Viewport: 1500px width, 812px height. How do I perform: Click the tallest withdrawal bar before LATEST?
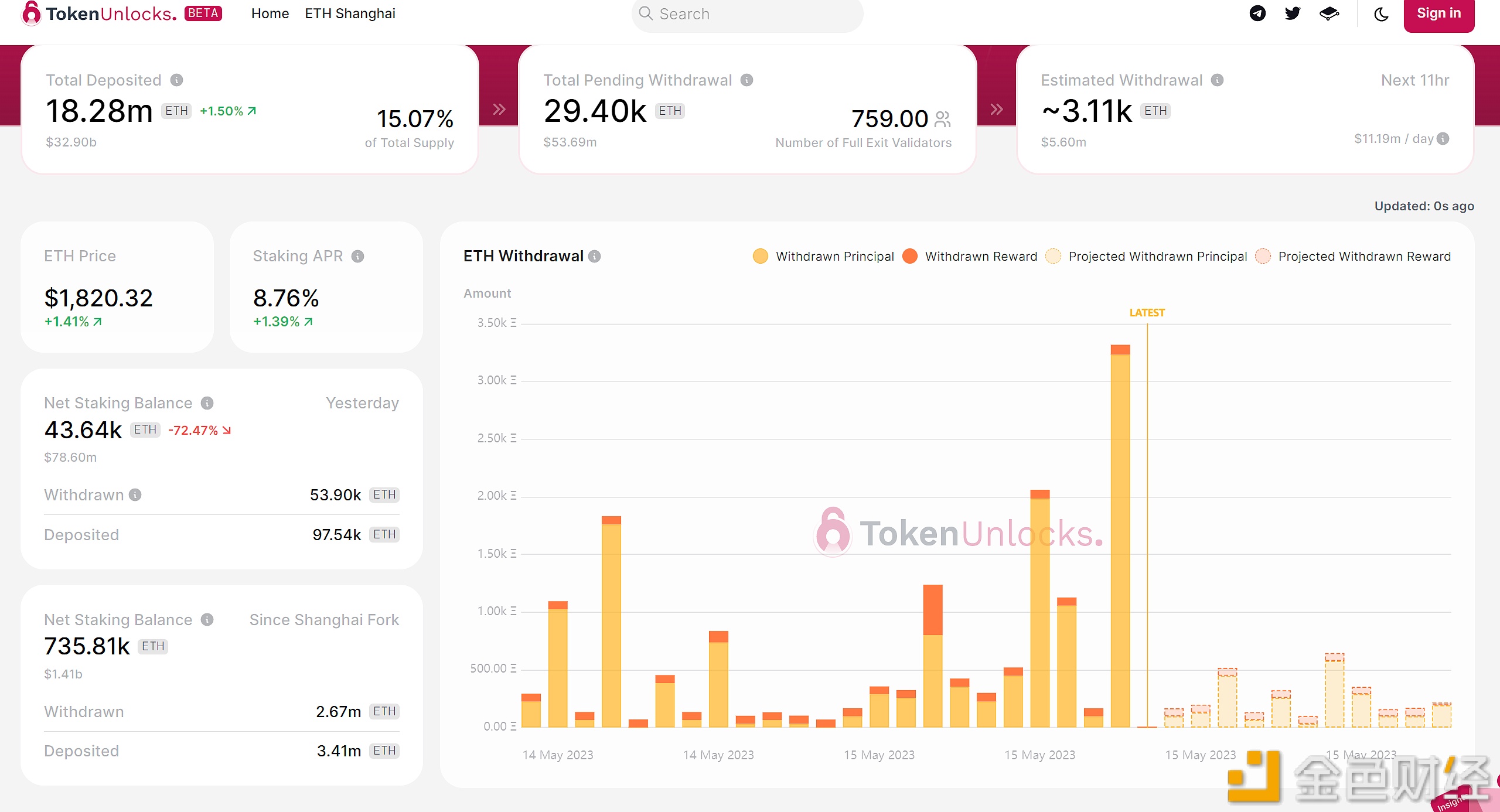pyautogui.click(x=1120, y=536)
